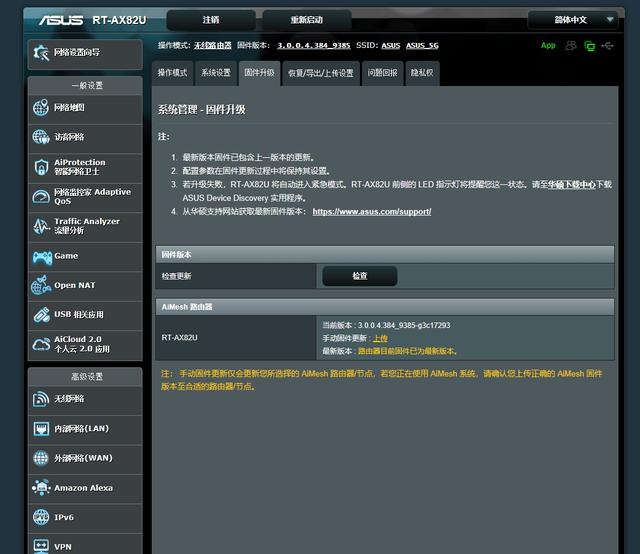Image resolution: width=640 pixels, height=554 pixels.
Task: Open Open NAT menu item
Action: [x=85, y=285]
